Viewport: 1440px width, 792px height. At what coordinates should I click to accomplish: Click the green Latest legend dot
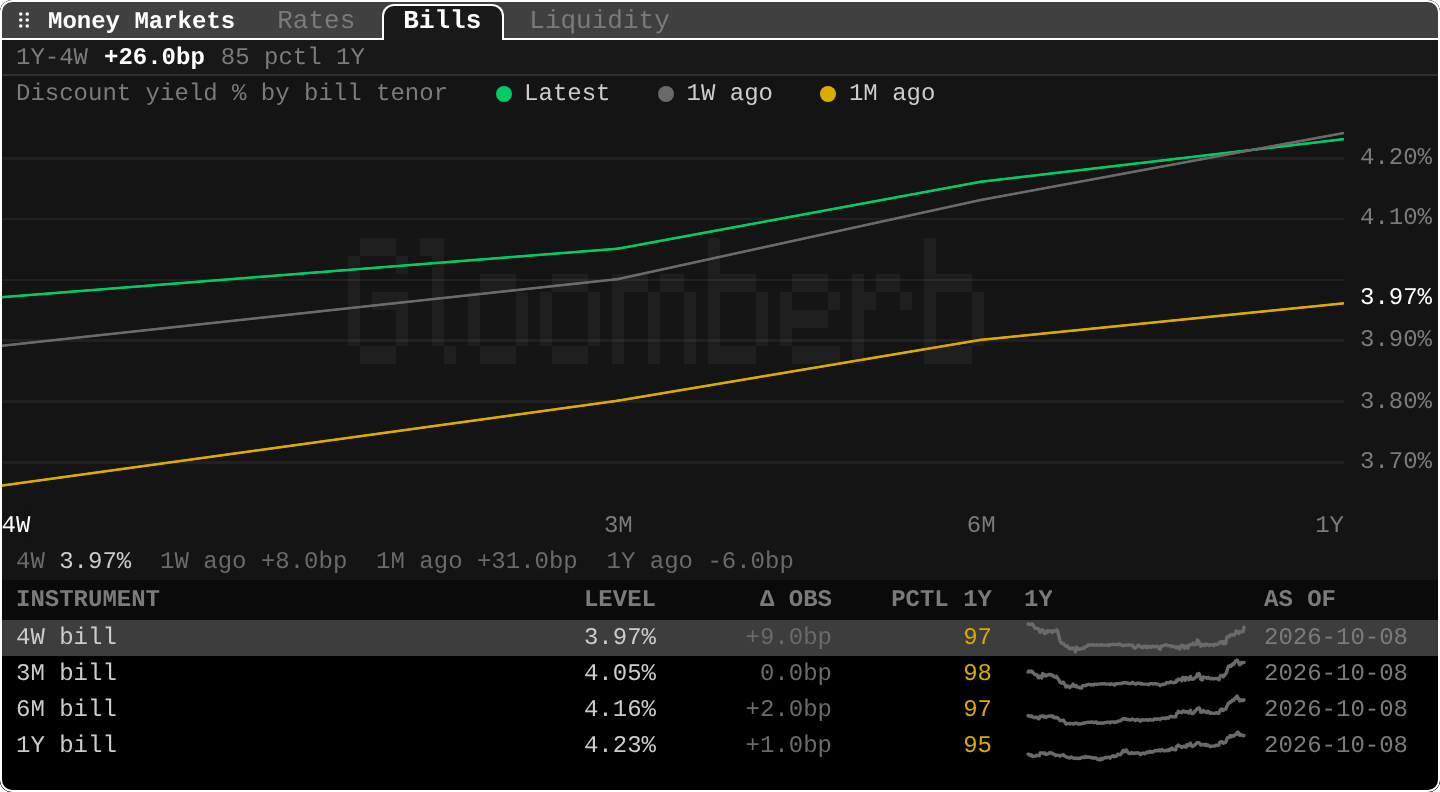[504, 94]
